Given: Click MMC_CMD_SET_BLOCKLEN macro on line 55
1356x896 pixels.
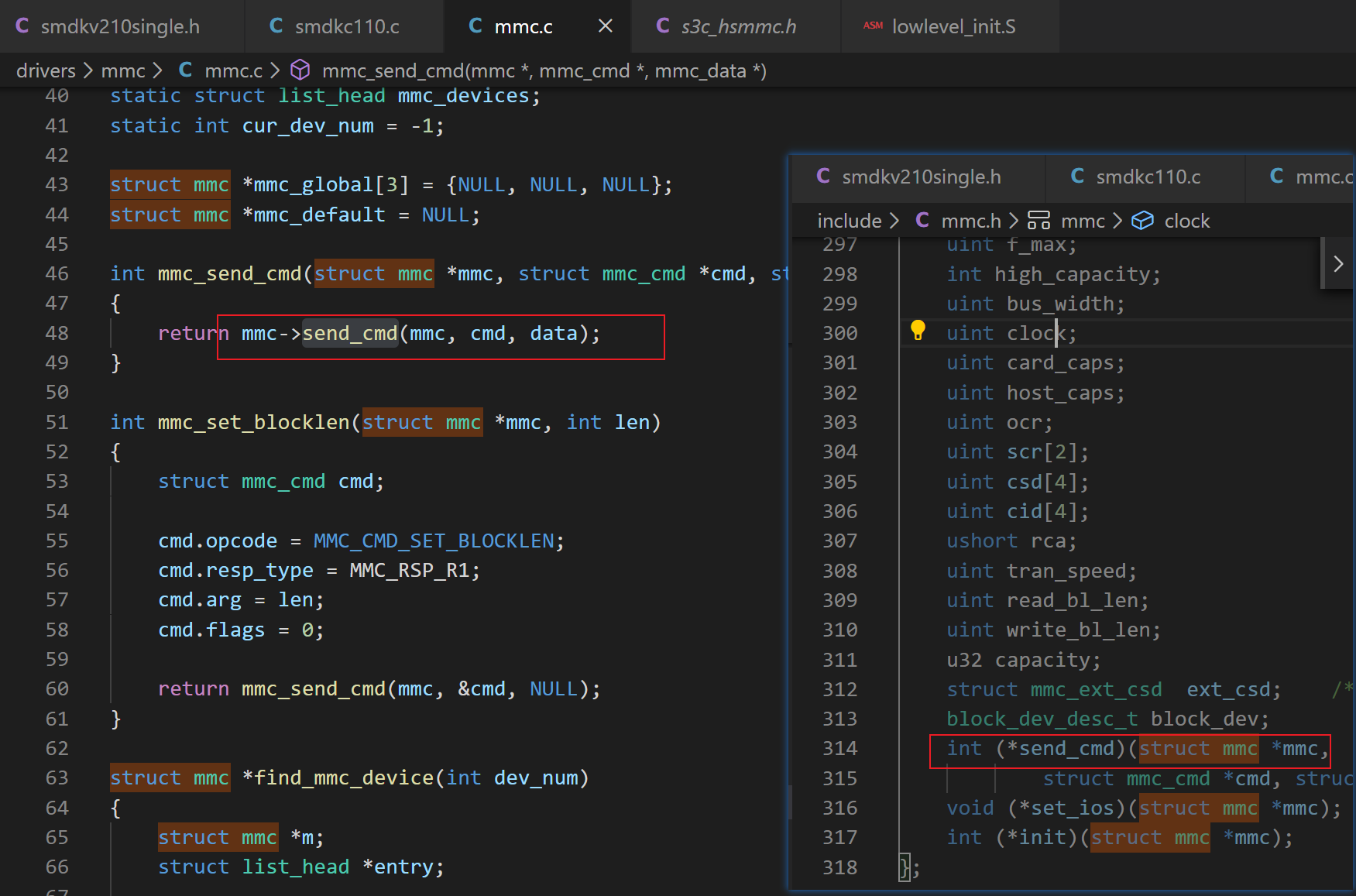Looking at the screenshot, I should [433, 541].
